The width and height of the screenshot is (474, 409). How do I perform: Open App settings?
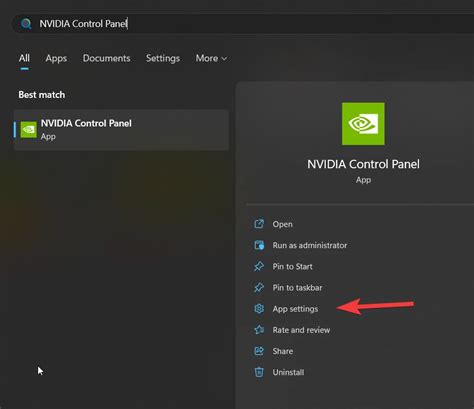[295, 309]
